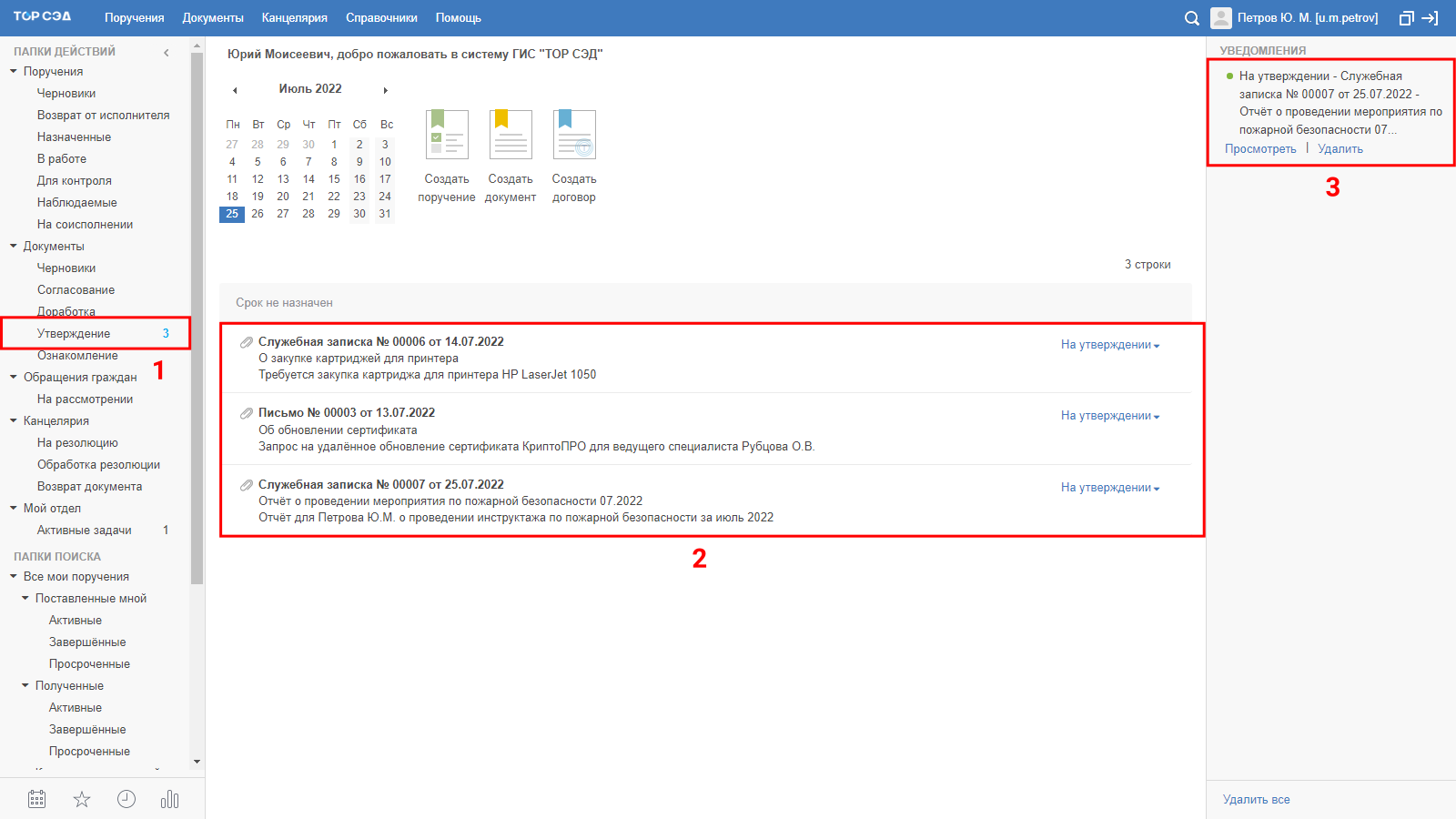
Task: Collapse the Полученные subtree
Action: [25, 685]
